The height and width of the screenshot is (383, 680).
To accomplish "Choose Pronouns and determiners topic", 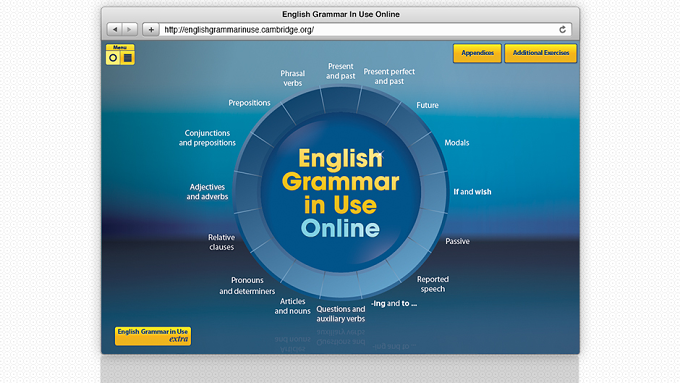I will pyautogui.click(x=247, y=286).
